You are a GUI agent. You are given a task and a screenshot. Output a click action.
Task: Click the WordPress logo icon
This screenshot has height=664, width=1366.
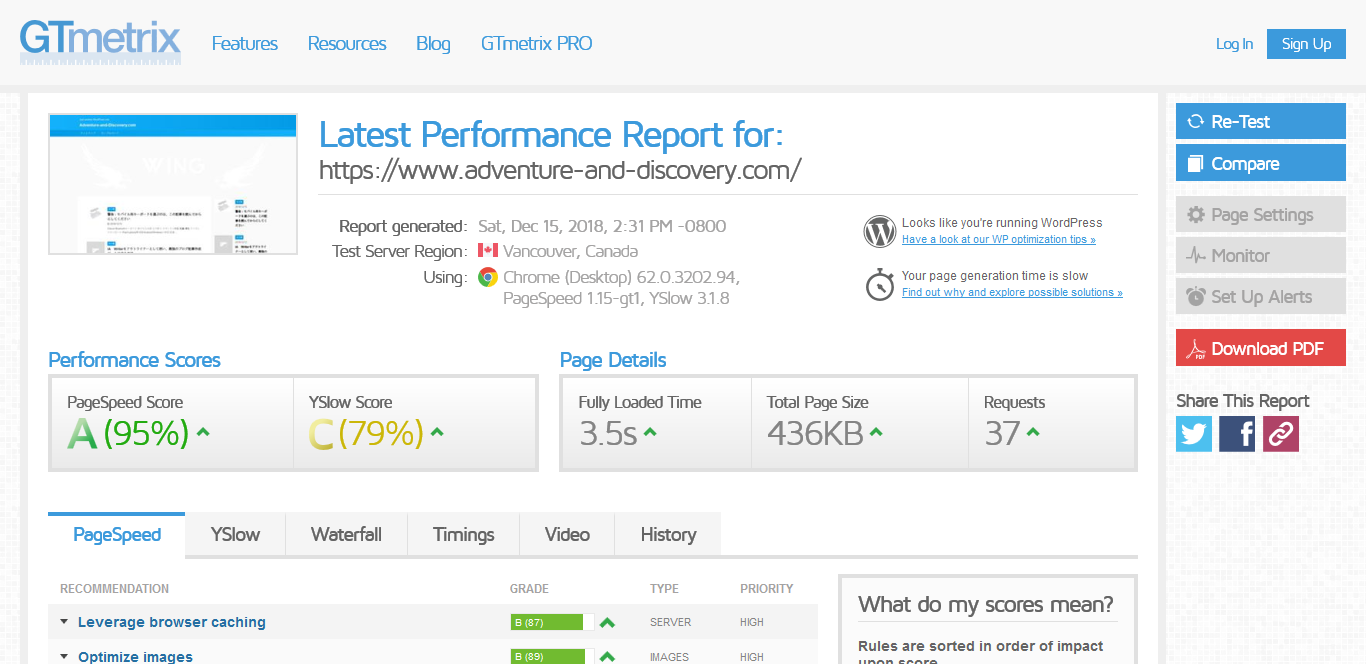(x=879, y=232)
